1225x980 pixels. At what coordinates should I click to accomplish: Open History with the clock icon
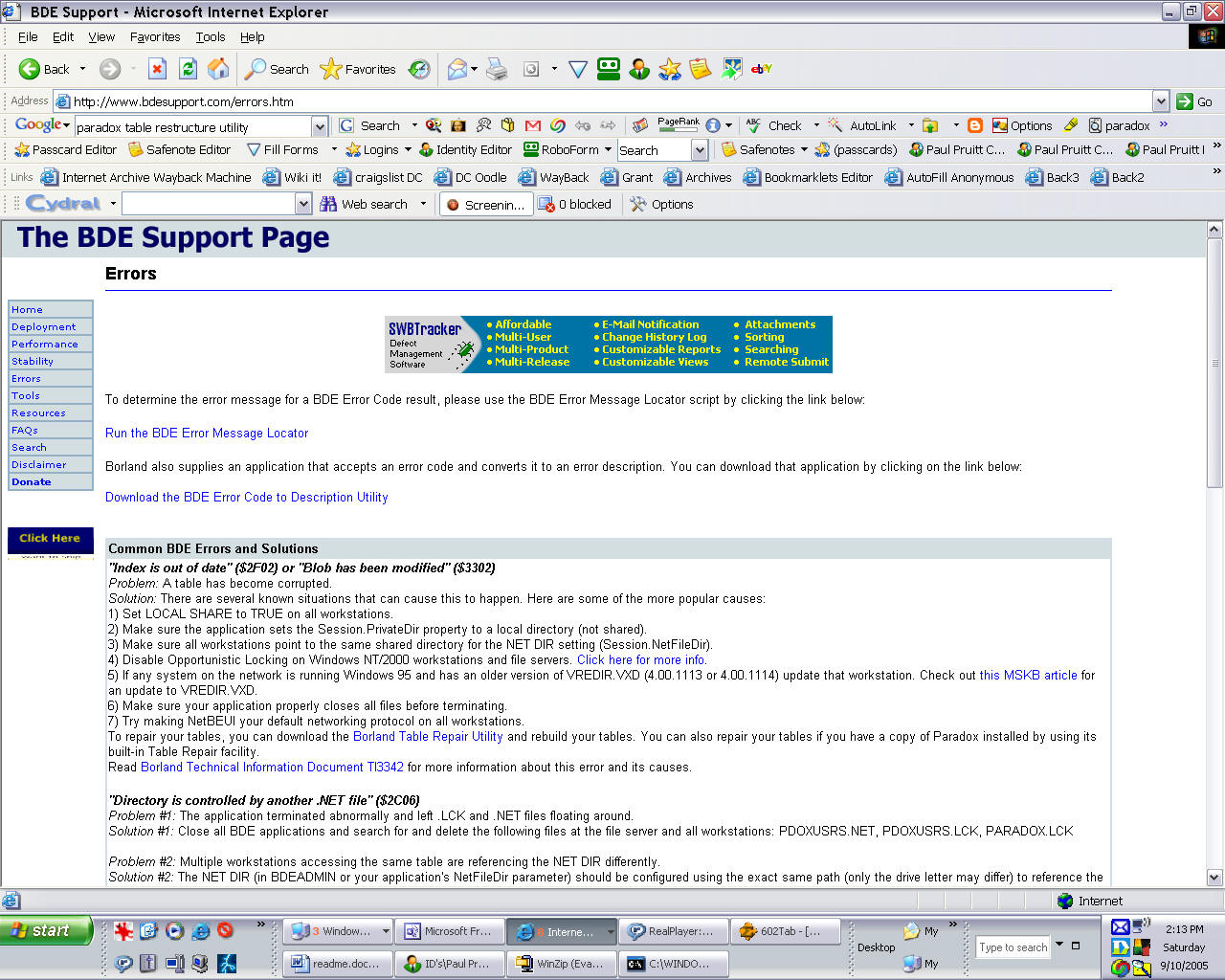coord(419,69)
